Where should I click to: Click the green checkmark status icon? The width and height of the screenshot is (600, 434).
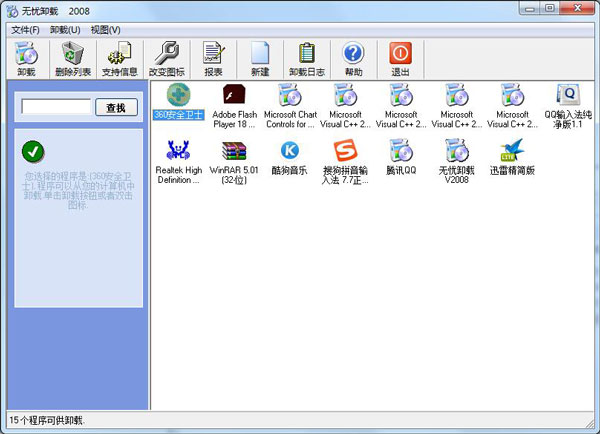point(33,152)
